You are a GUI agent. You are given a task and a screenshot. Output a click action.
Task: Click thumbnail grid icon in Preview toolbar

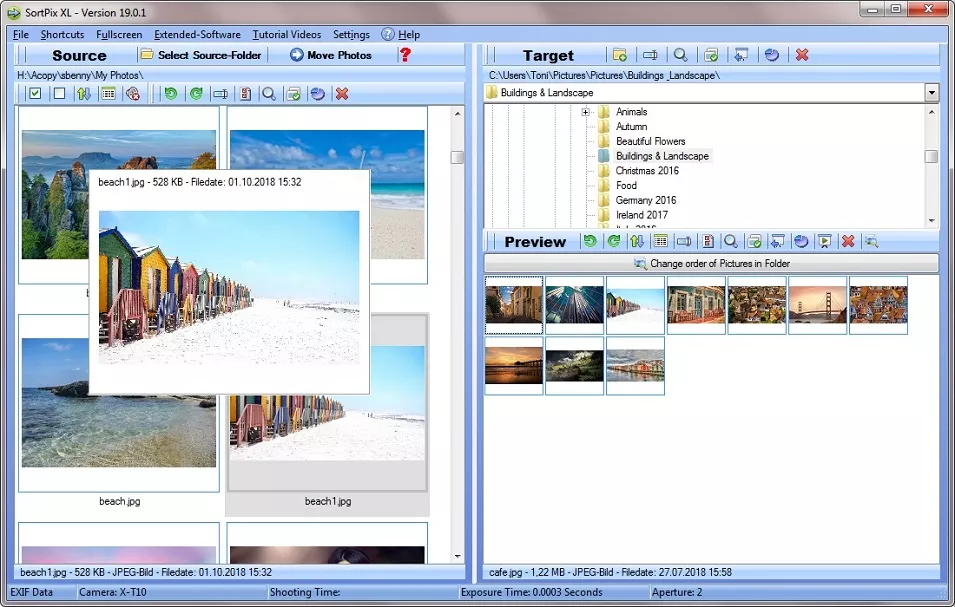pos(661,241)
